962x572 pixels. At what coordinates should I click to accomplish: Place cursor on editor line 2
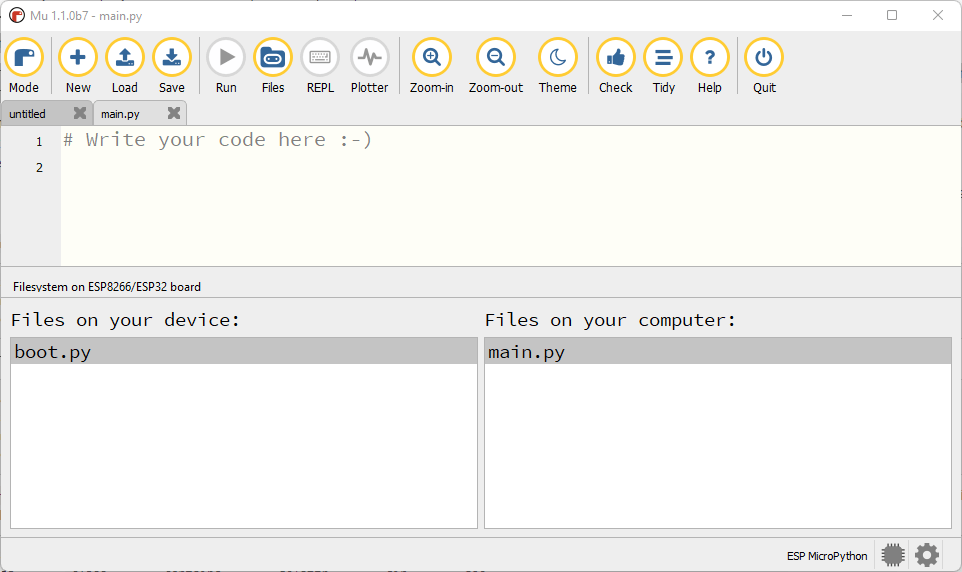point(510,167)
